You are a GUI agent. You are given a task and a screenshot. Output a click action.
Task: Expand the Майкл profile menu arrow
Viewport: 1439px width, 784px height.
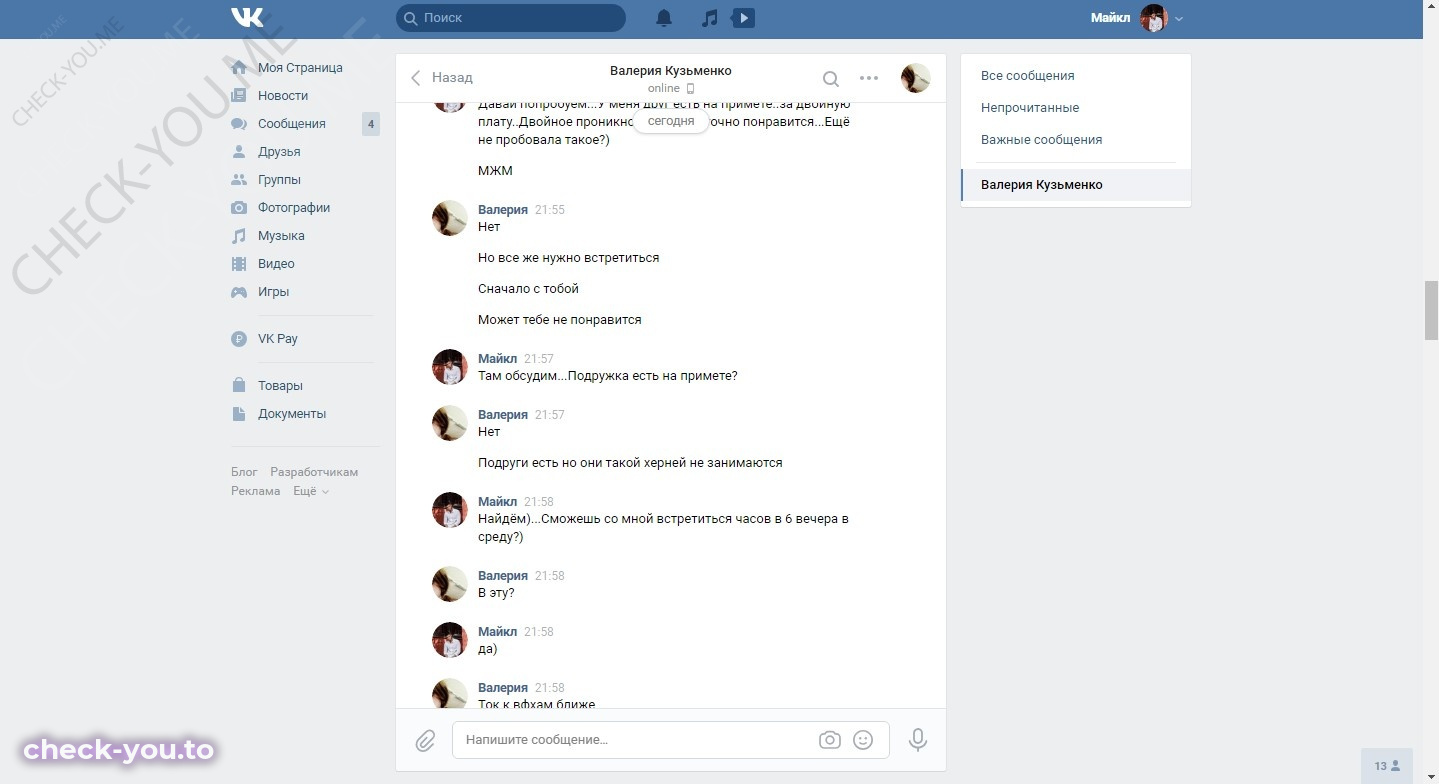[1179, 19]
